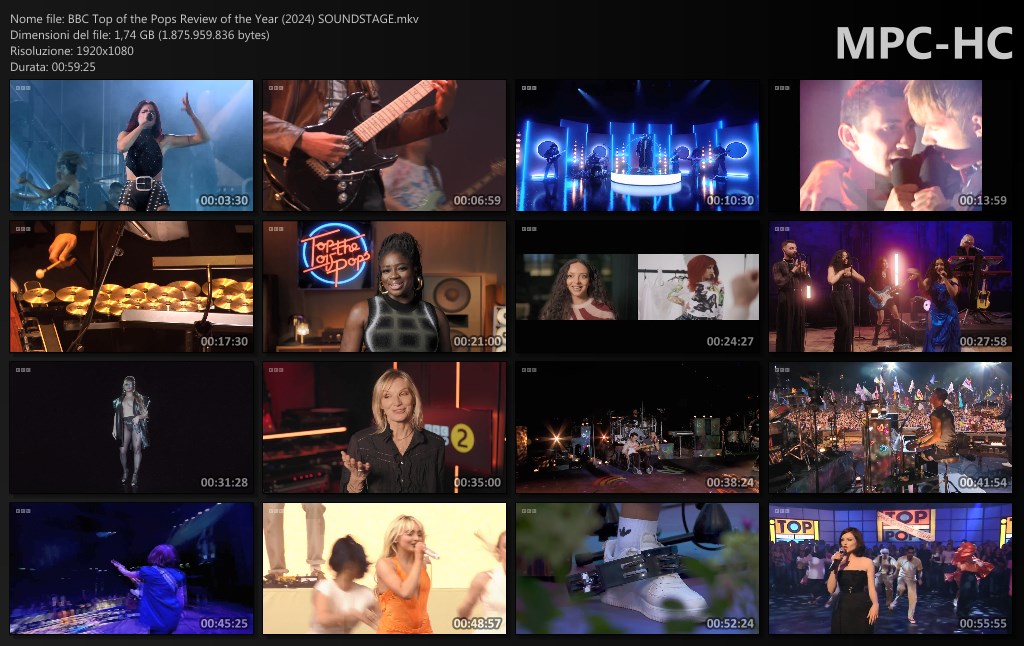
Task: Select the band performance thumbnail at 00:27:58
Action: (x=890, y=287)
